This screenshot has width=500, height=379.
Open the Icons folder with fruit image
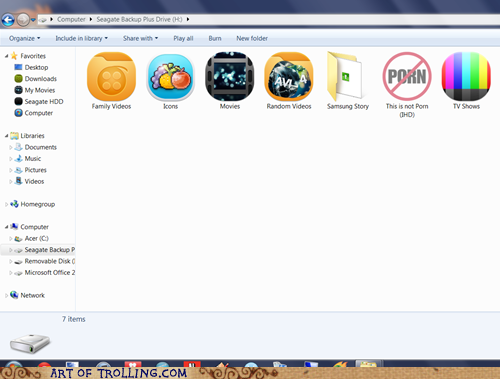point(170,77)
